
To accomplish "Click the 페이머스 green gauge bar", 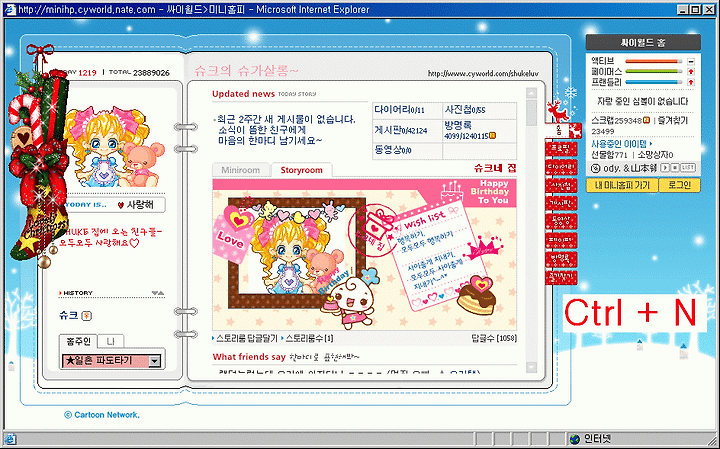I will point(654,72).
